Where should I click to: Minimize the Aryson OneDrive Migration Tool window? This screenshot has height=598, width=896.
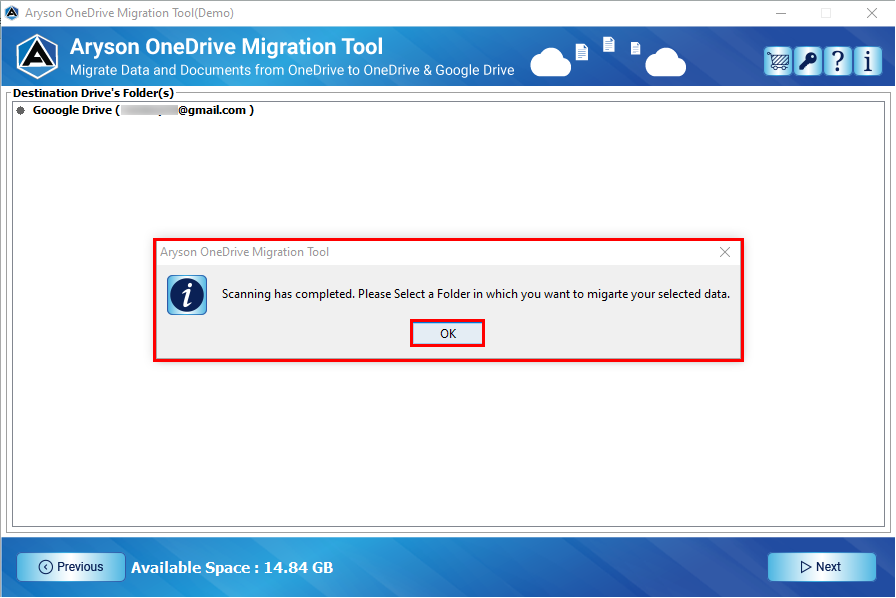(781, 13)
